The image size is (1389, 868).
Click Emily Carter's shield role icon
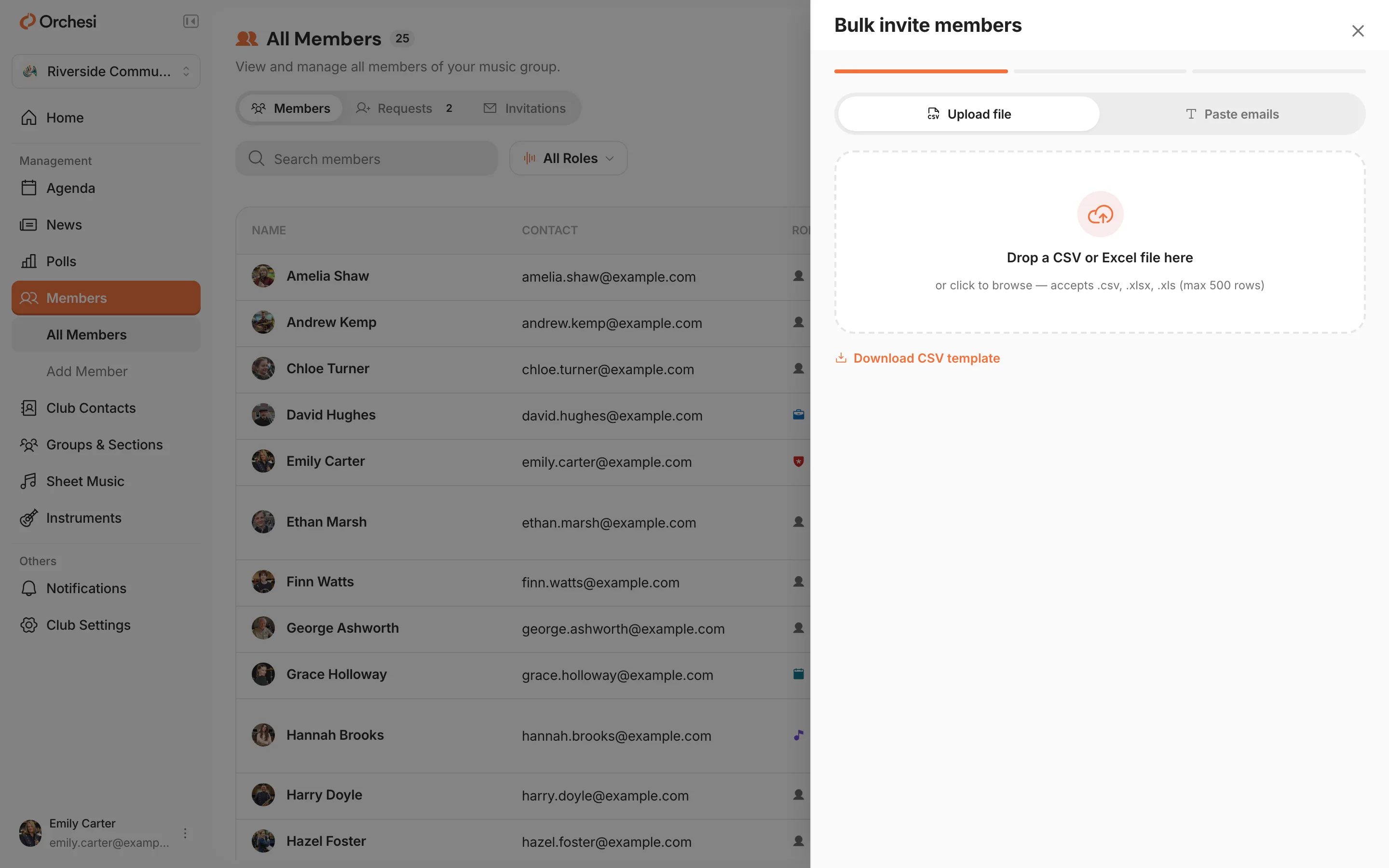pyautogui.click(x=798, y=461)
